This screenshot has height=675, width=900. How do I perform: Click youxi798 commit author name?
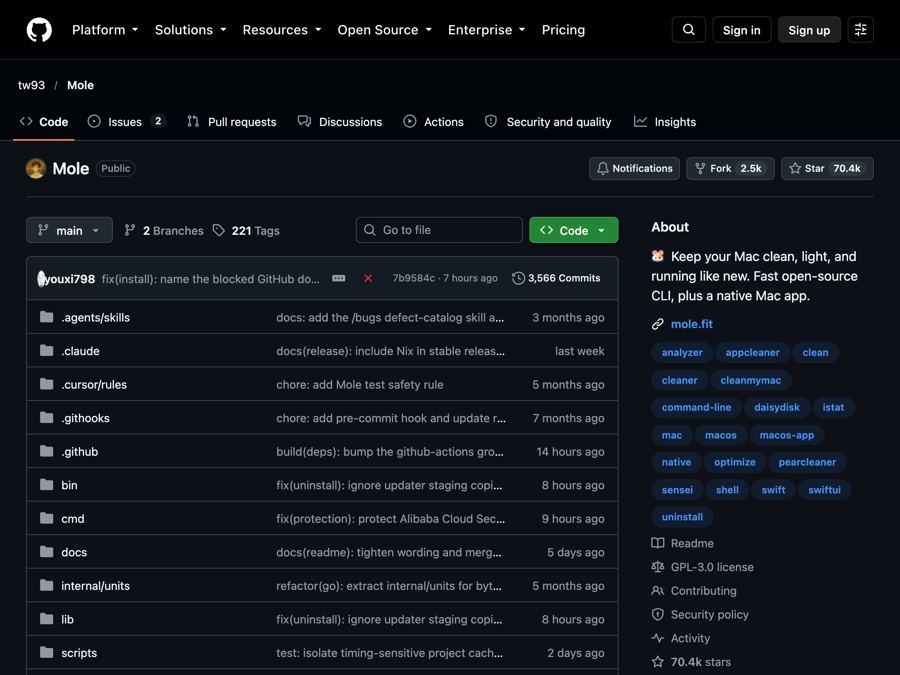(x=70, y=279)
